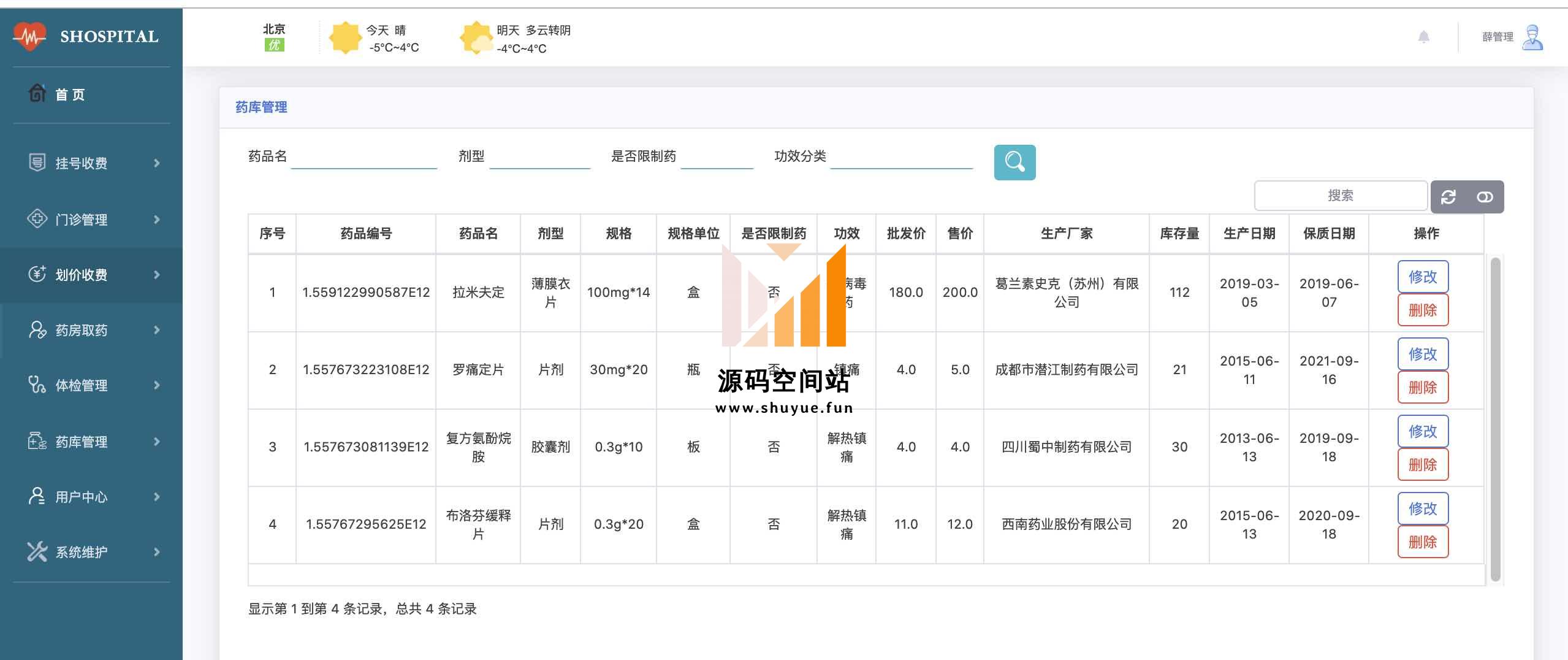Go to home via house icon
This screenshot has width=1568, height=660.
tap(37, 93)
